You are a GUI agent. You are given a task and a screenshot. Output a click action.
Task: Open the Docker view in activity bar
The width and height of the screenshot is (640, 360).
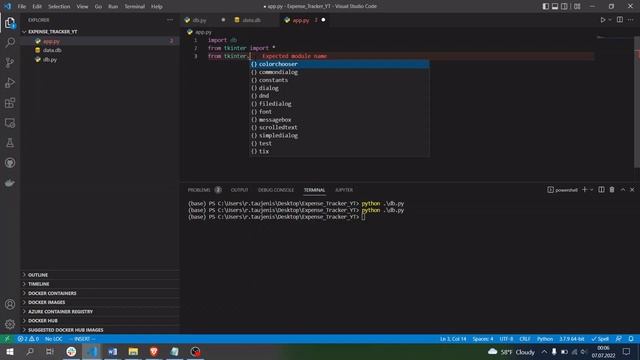[10, 183]
